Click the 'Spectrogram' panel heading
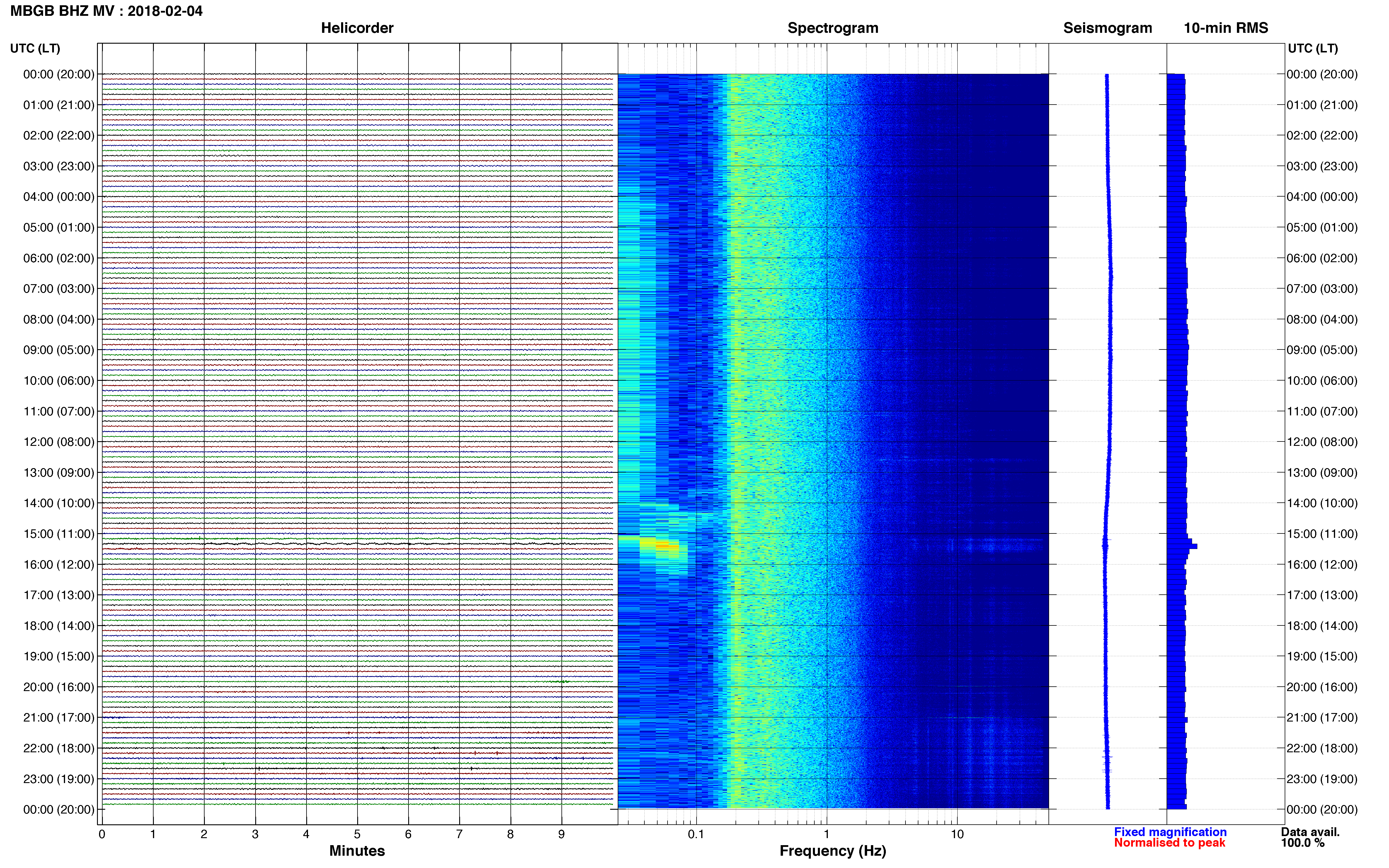The width and height of the screenshot is (1389, 868). pyautogui.click(x=833, y=28)
